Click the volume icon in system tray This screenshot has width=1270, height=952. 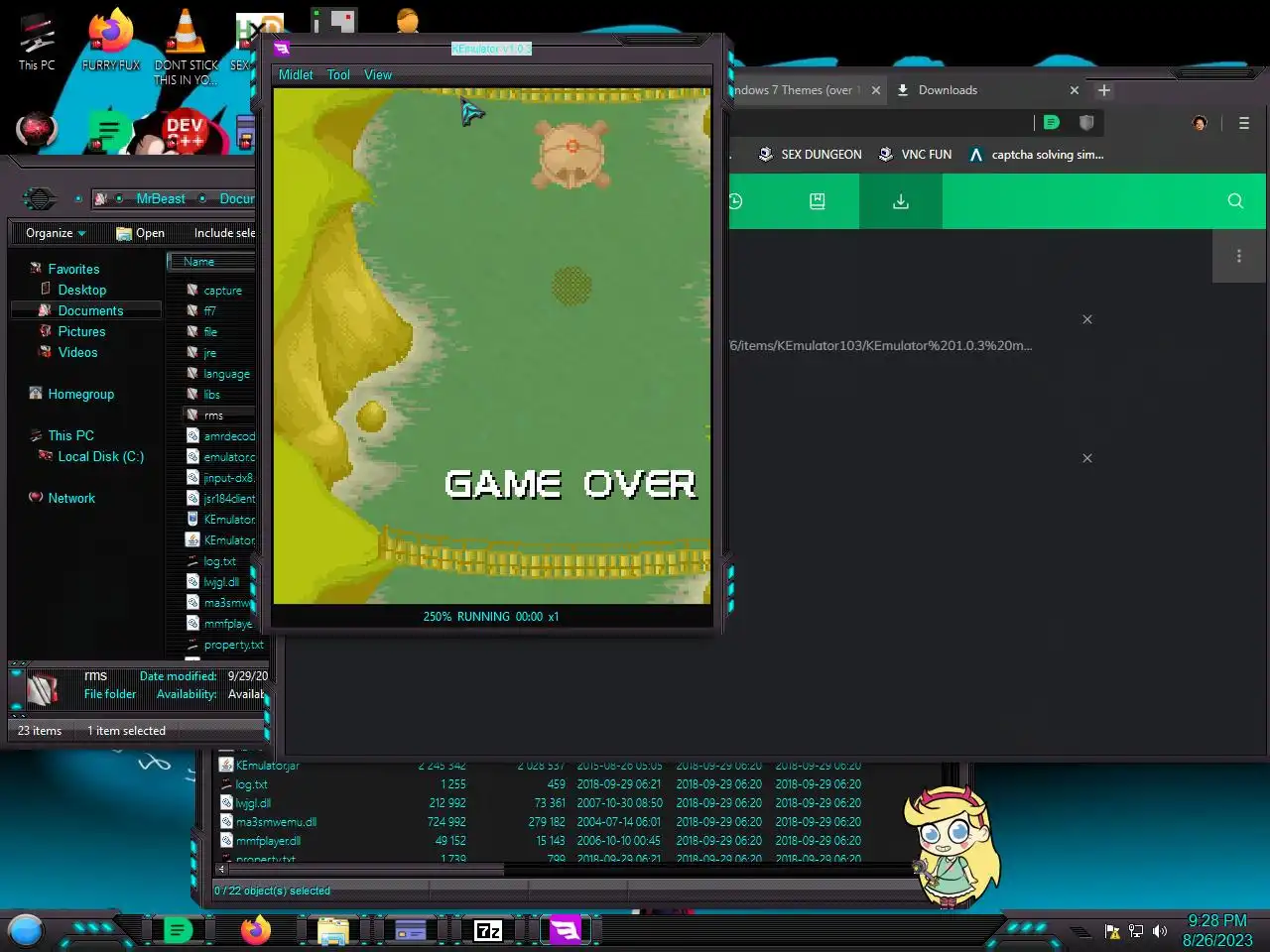[1160, 931]
